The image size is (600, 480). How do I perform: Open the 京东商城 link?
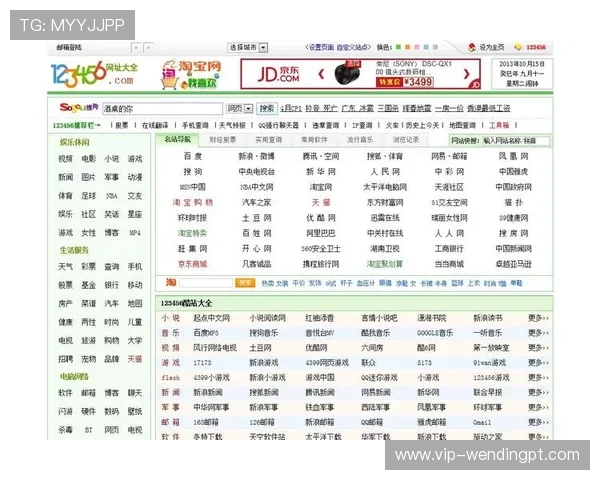pyautogui.click(x=192, y=264)
